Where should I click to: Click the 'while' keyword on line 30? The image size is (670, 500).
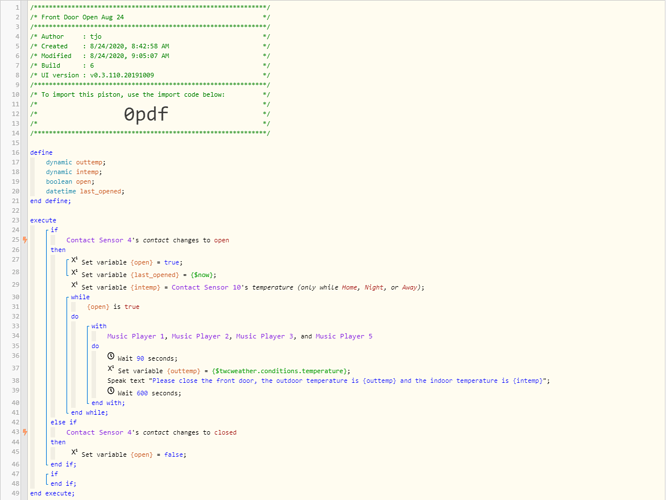coord(80,297)
